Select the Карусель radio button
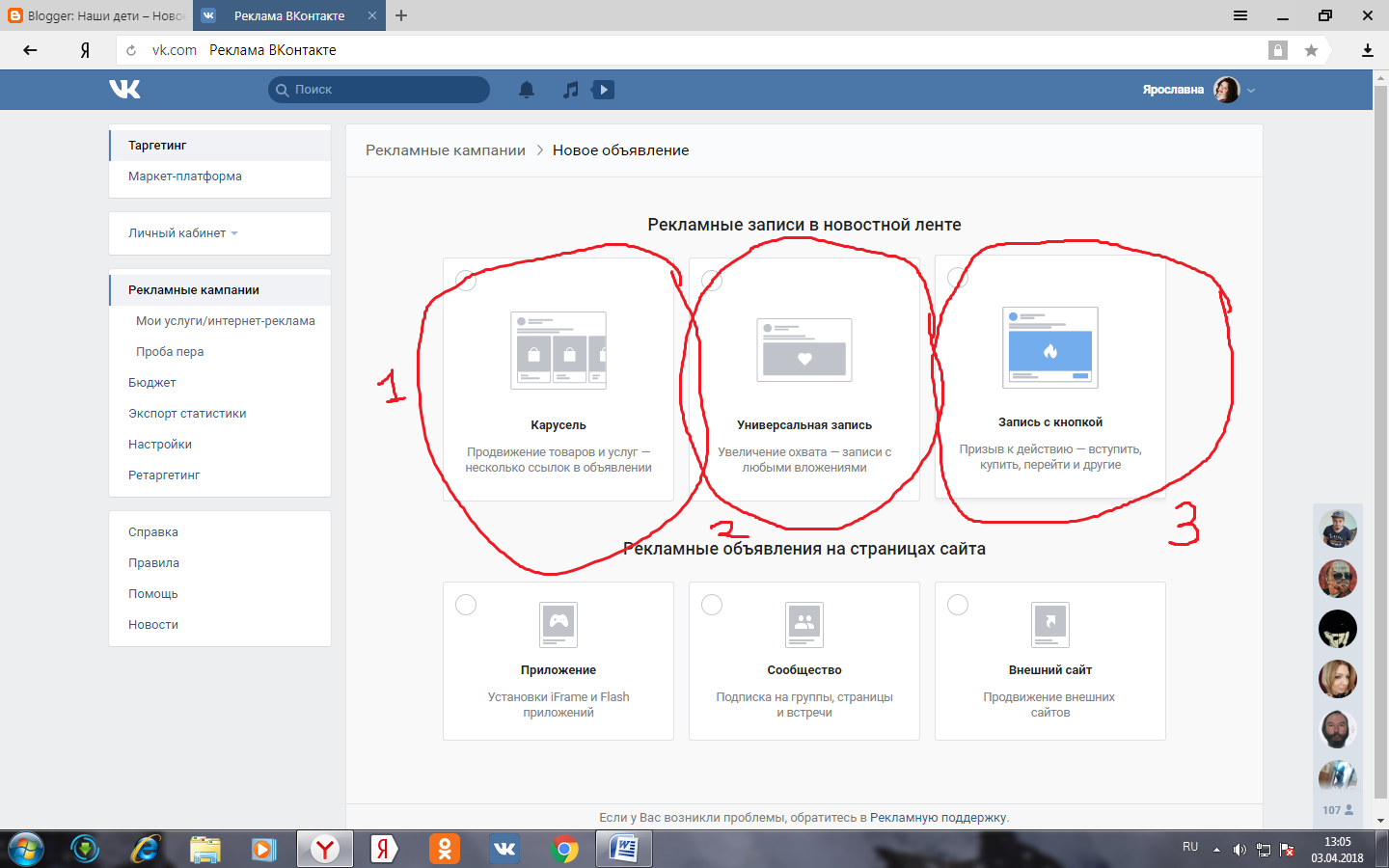The width and height of the screenshot is (1389, 868). point(466,281)
